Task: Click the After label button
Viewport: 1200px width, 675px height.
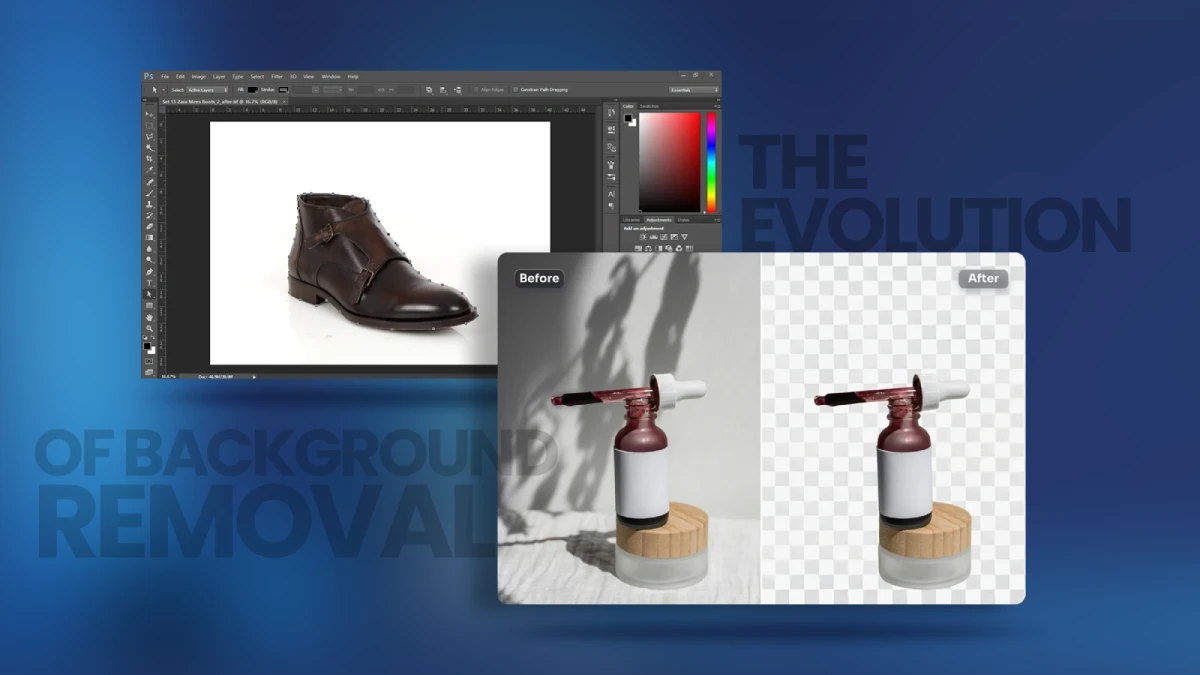Action: [983, 278]
